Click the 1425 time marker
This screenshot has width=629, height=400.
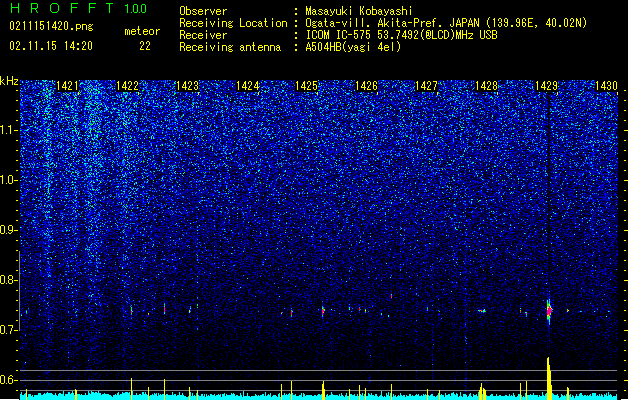pos(306,86)
